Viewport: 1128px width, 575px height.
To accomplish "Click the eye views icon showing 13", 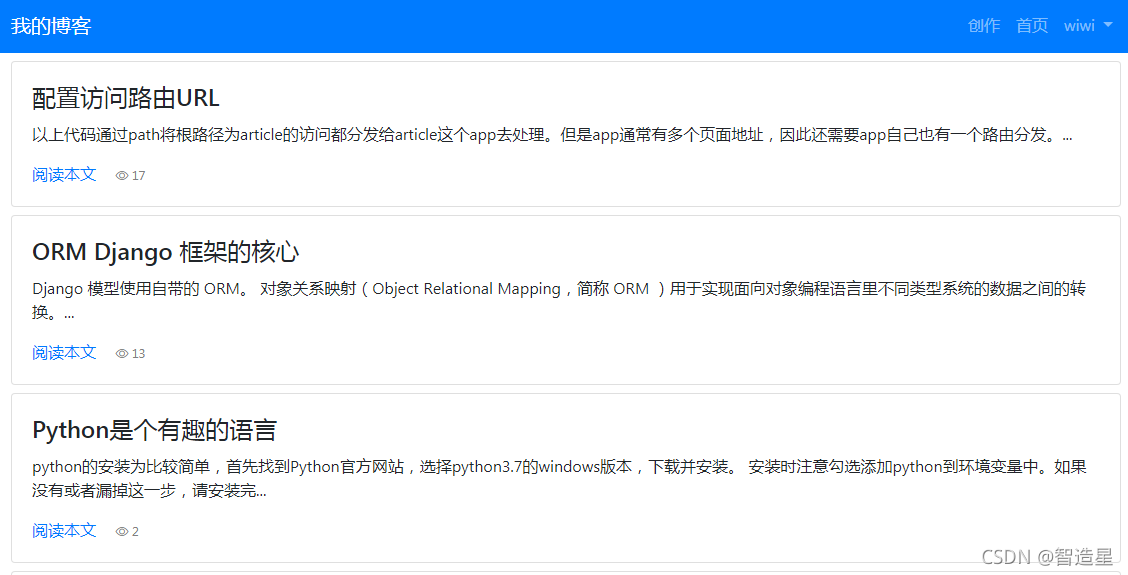I will 122,353.
